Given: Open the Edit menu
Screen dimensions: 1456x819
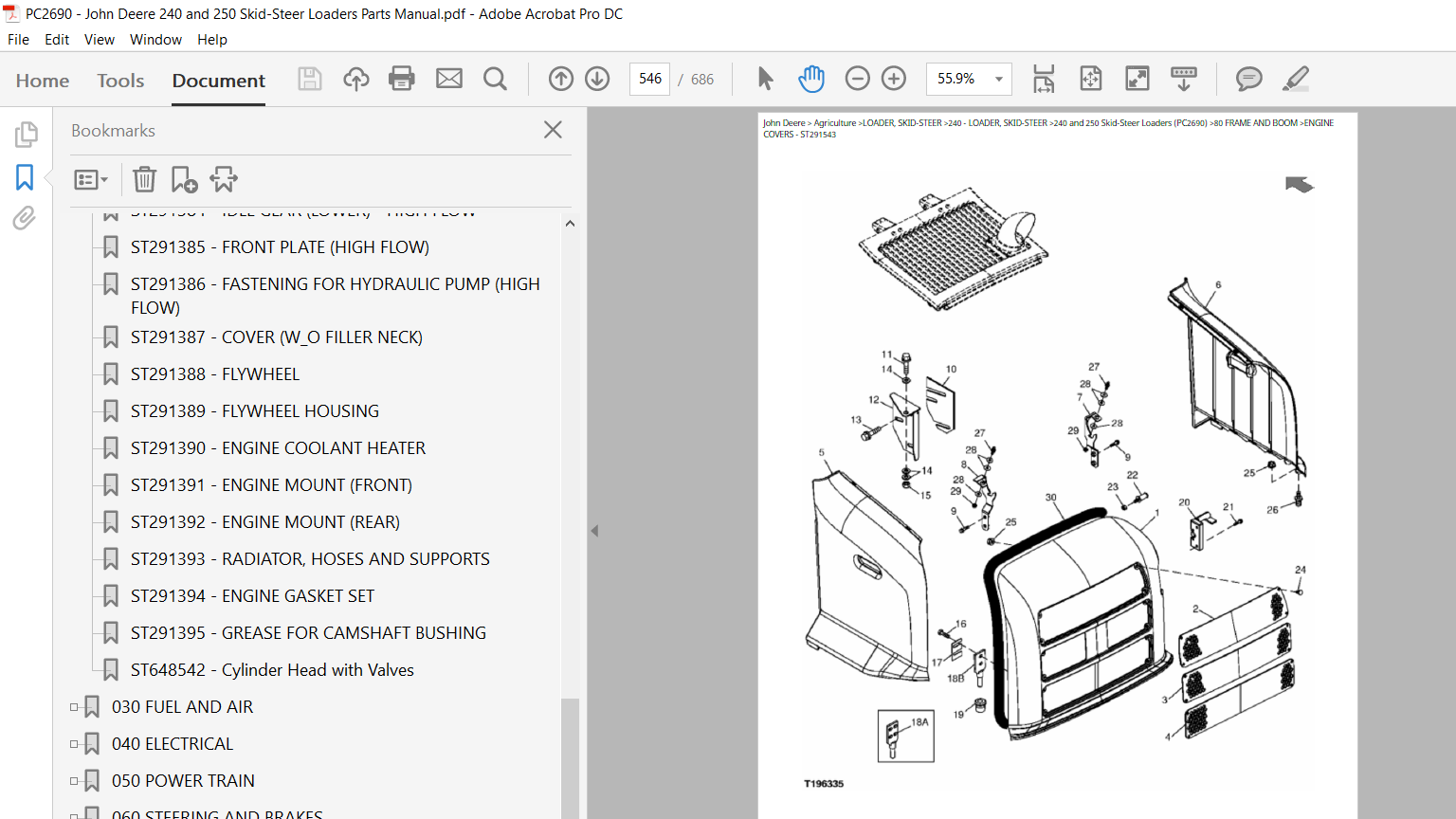Looking at the screenshot, I should coord(57,40).
